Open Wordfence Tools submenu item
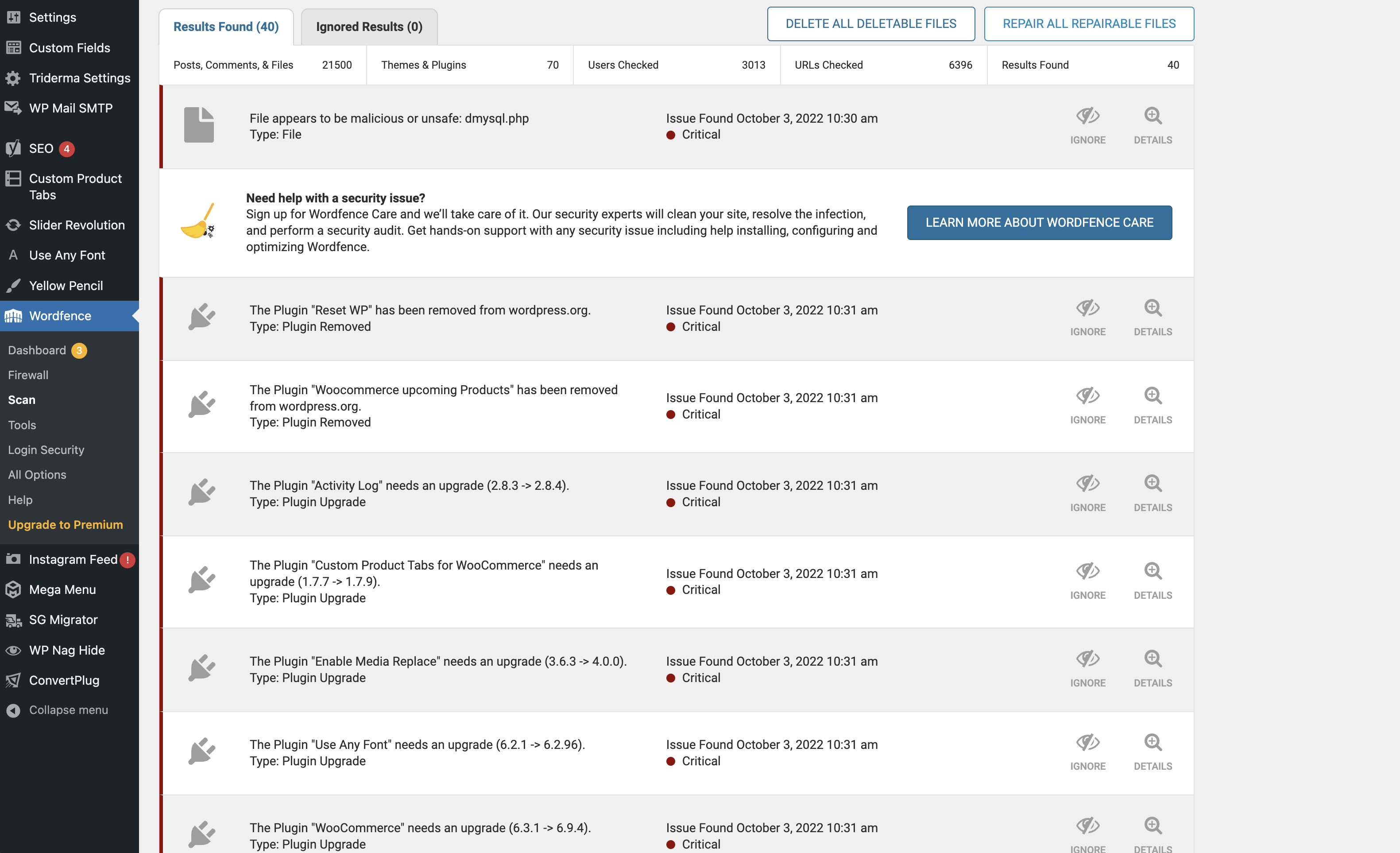1400x853 pixels. point(22,425)
